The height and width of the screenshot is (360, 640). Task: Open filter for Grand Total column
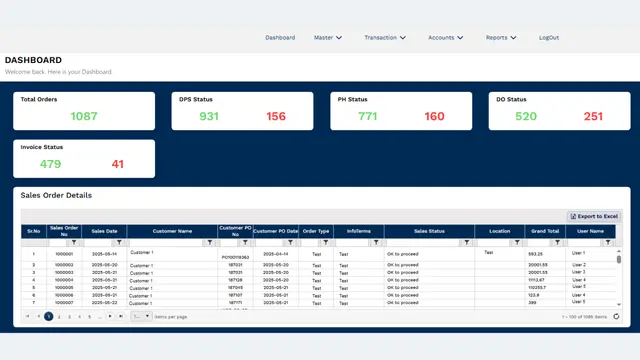[x=557, y=242]
